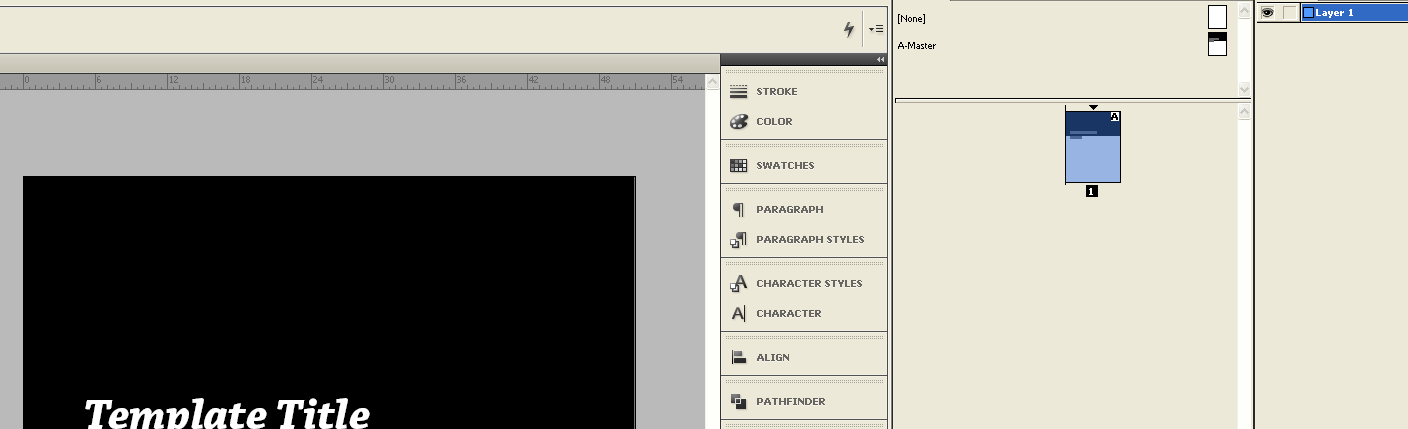Open the Swatches panel grid icon
The width and height of the screenshot is (1408, 429).
click(739, 166)
